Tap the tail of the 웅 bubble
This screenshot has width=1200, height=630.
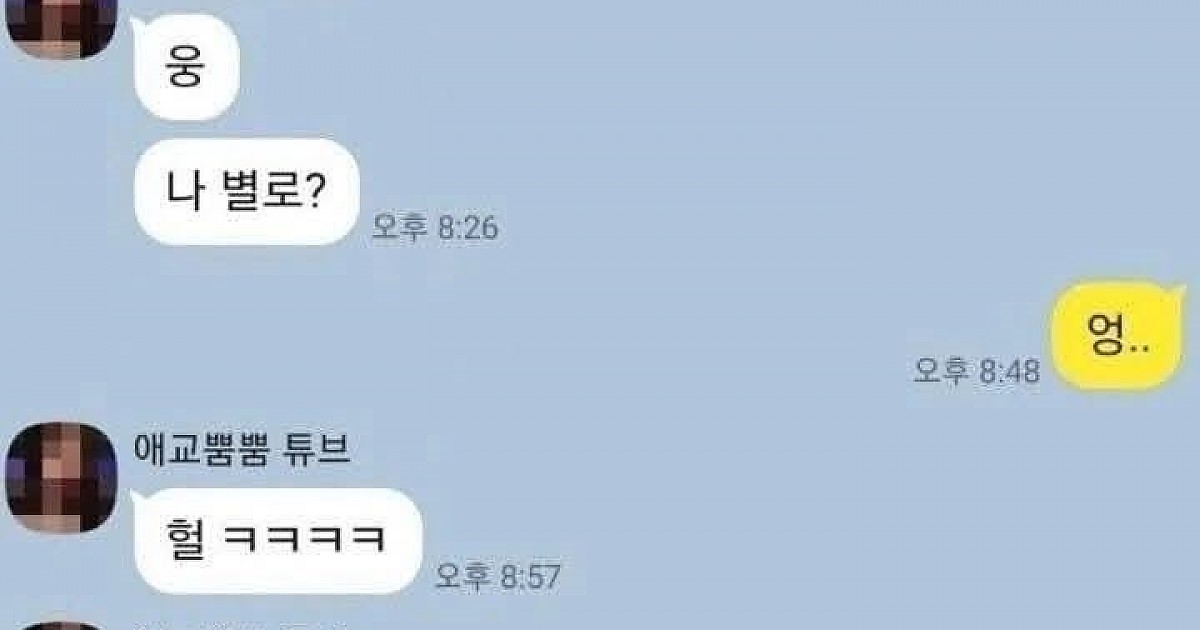point(142,24)
